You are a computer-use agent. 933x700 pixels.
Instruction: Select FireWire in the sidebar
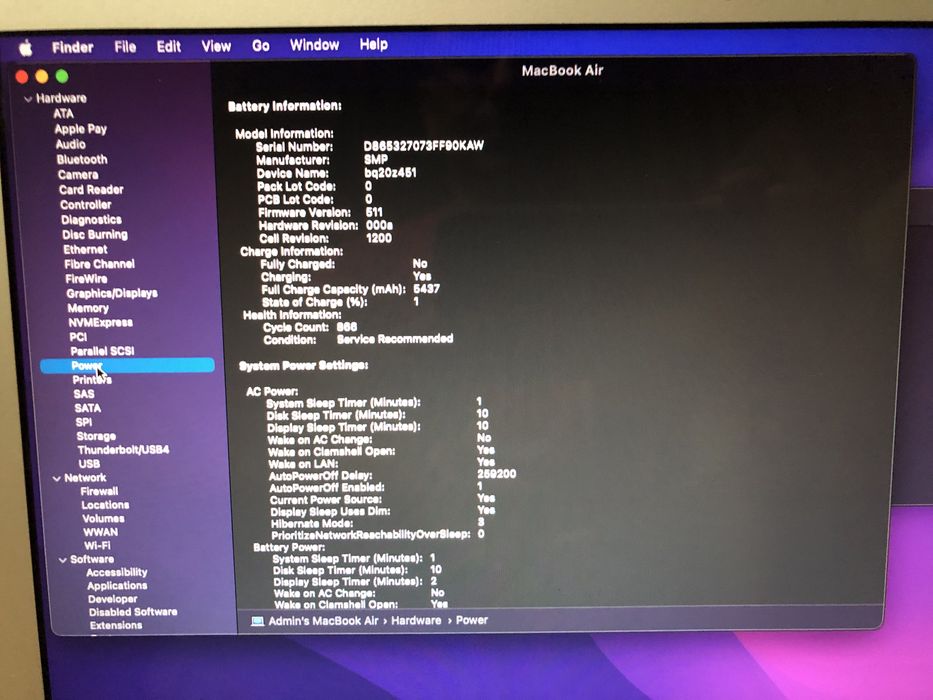tap(86, 279)
